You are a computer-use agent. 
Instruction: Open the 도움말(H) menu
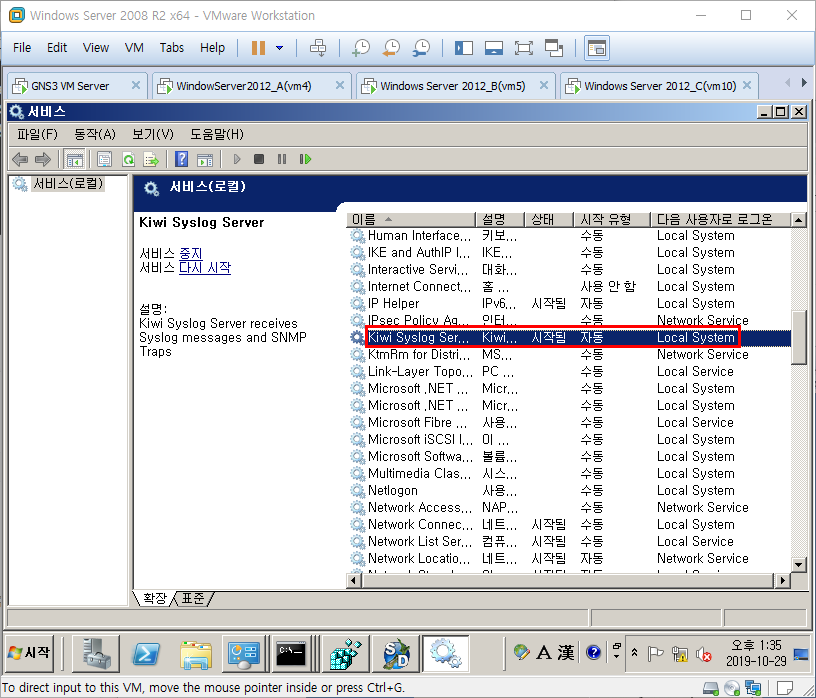point(216,134)
